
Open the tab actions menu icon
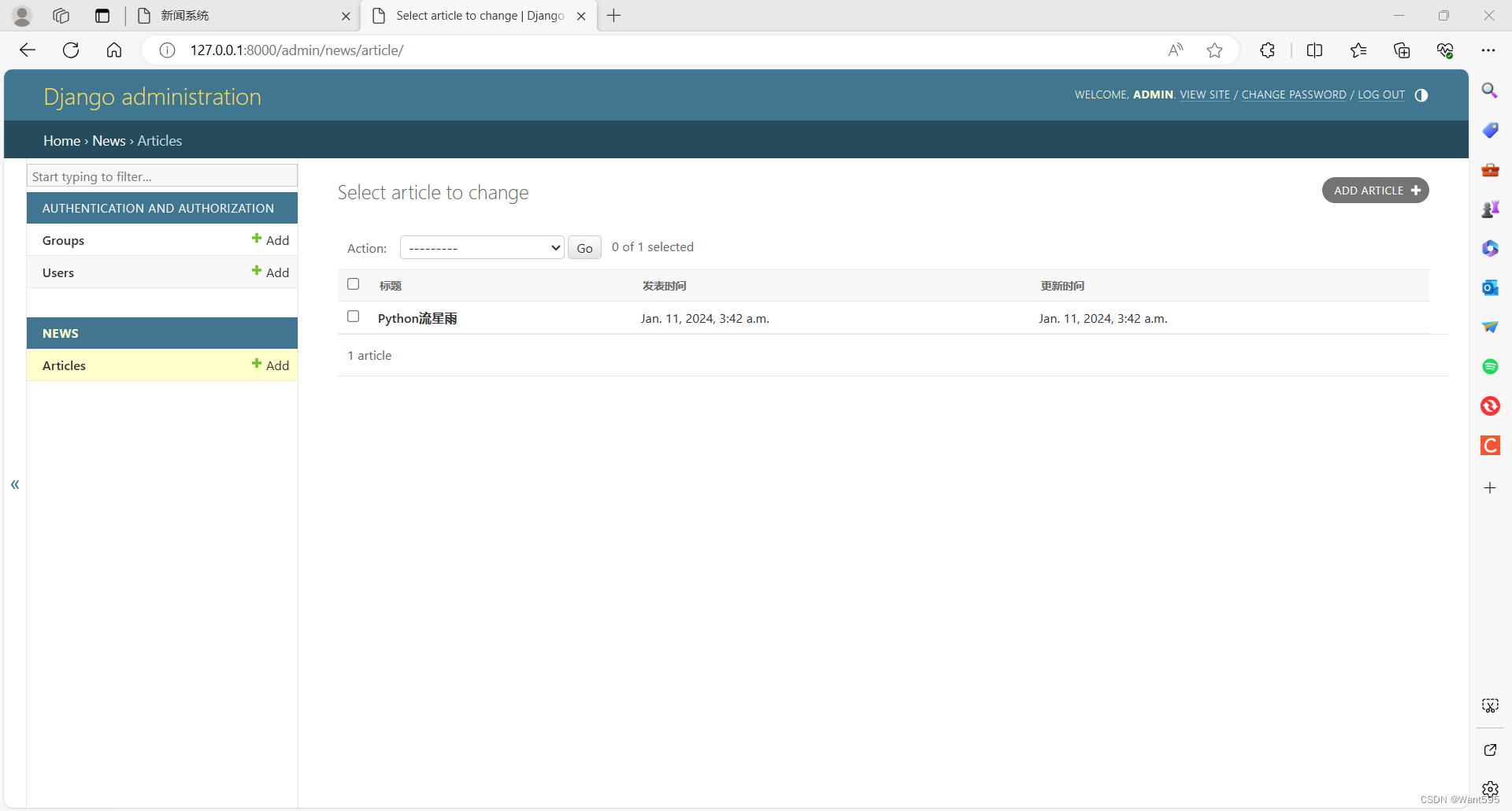102,16
